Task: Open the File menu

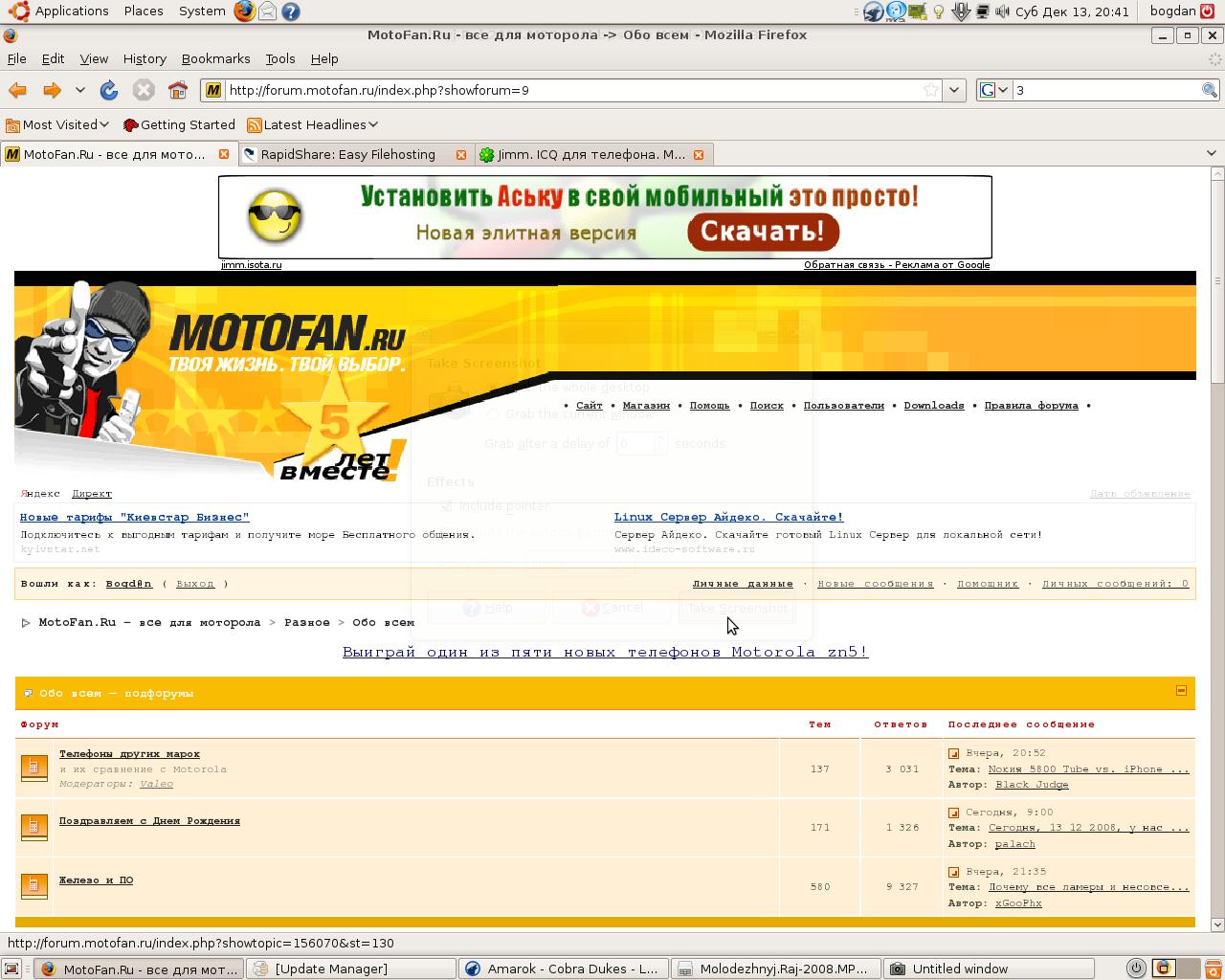Action: (16, 58)
